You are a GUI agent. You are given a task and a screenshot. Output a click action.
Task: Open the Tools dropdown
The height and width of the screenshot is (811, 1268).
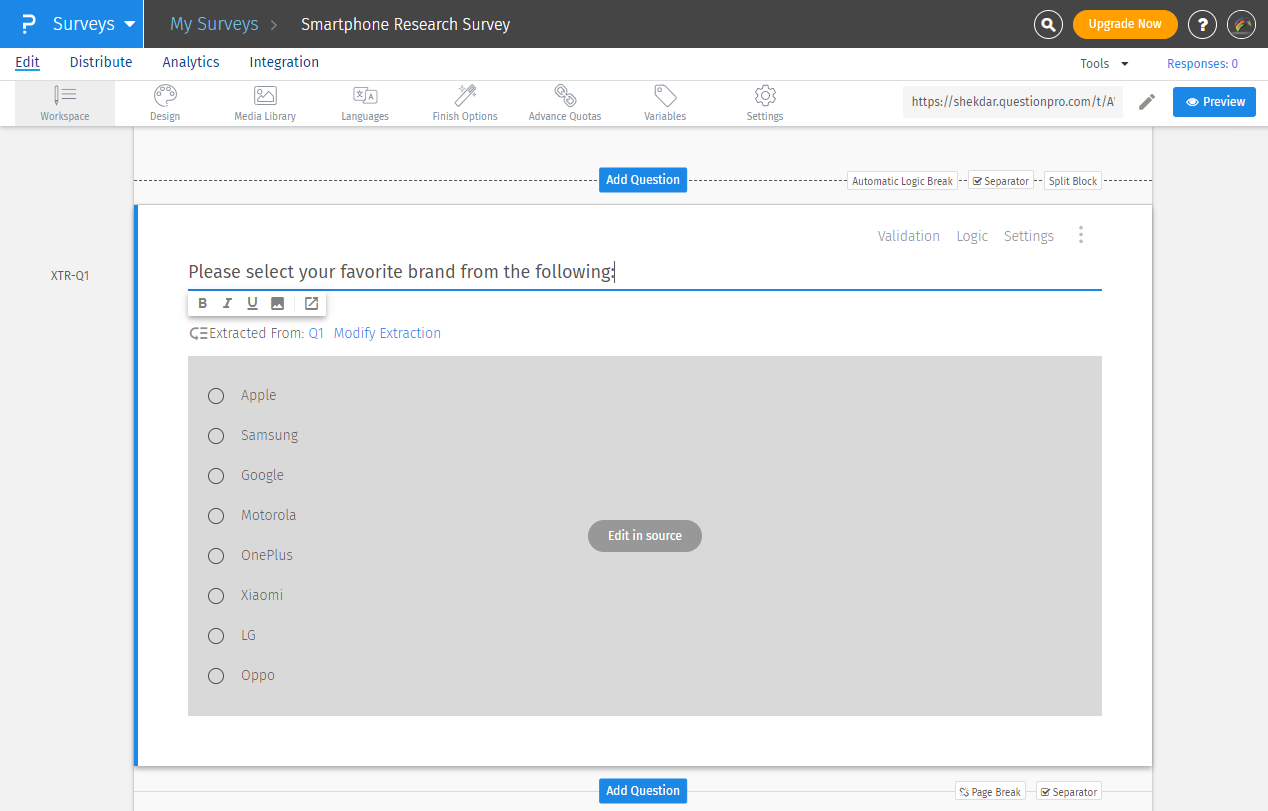(1103, 63)
